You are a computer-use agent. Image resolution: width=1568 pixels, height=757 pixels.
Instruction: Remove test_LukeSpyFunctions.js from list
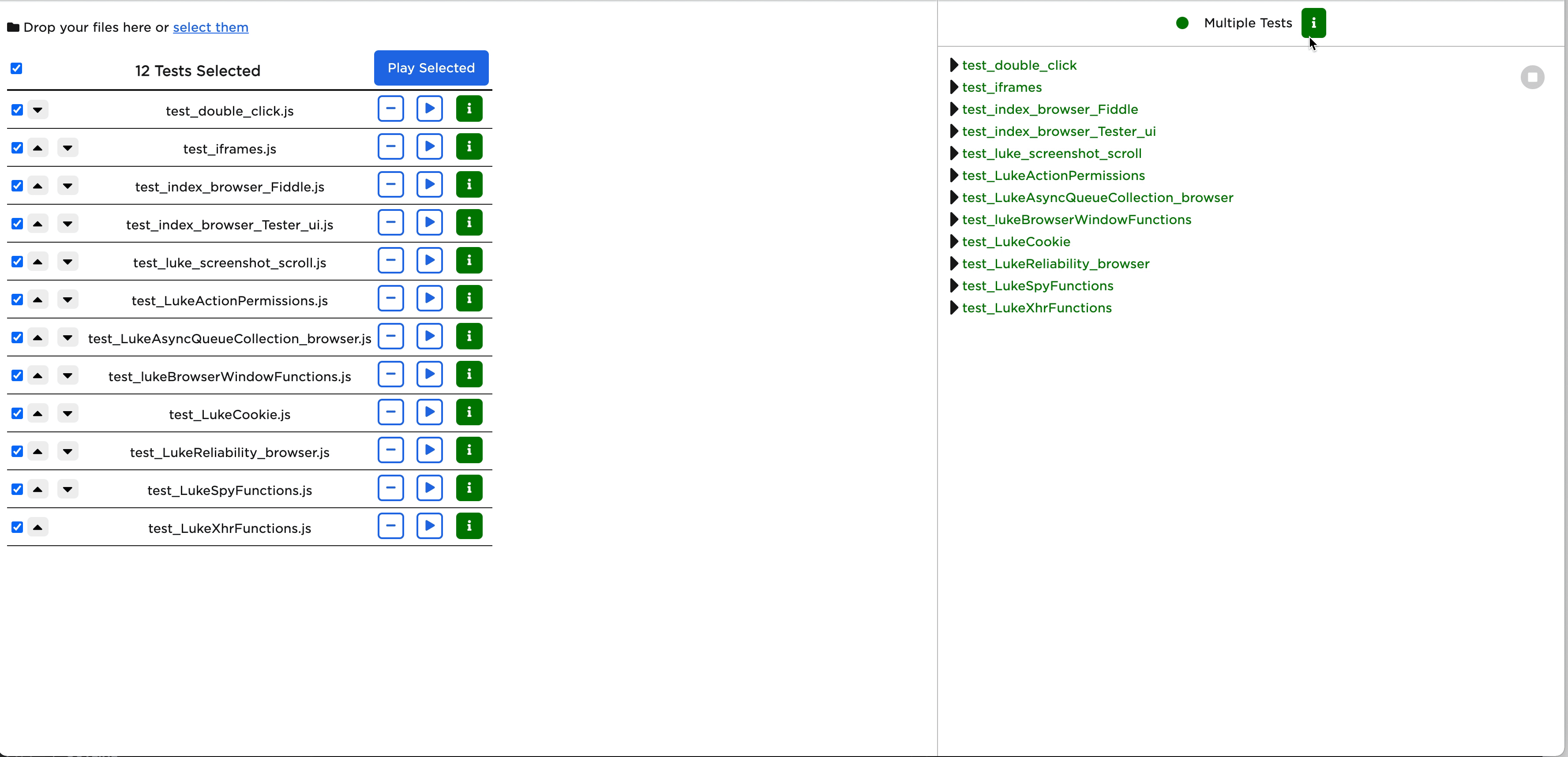coord(390,488)
